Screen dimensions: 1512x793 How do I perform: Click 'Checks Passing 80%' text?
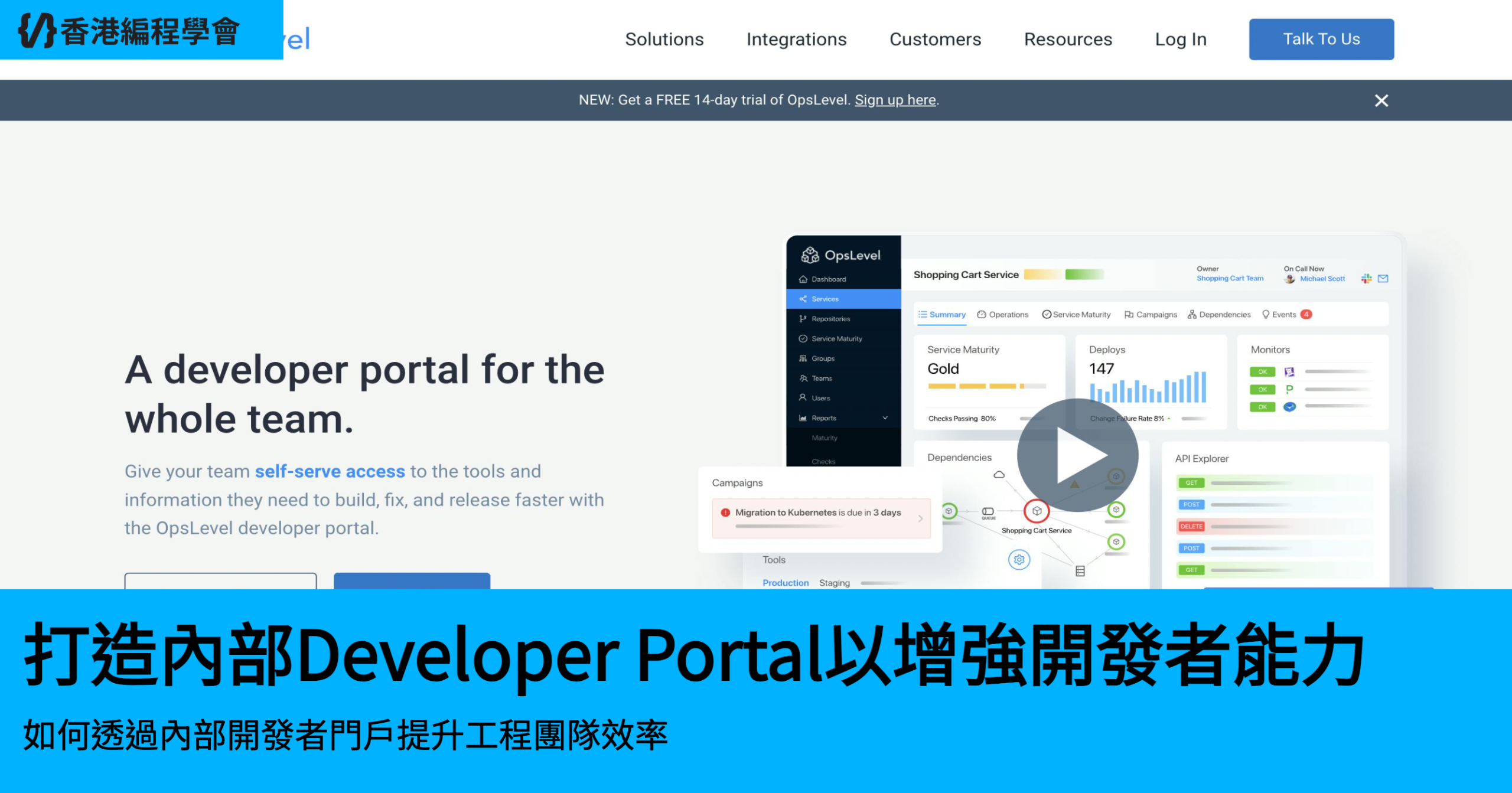pos(962,419)
